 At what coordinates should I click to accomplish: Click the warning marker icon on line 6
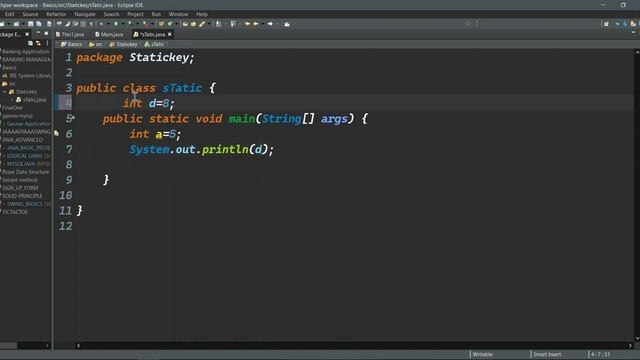(56, 133)
